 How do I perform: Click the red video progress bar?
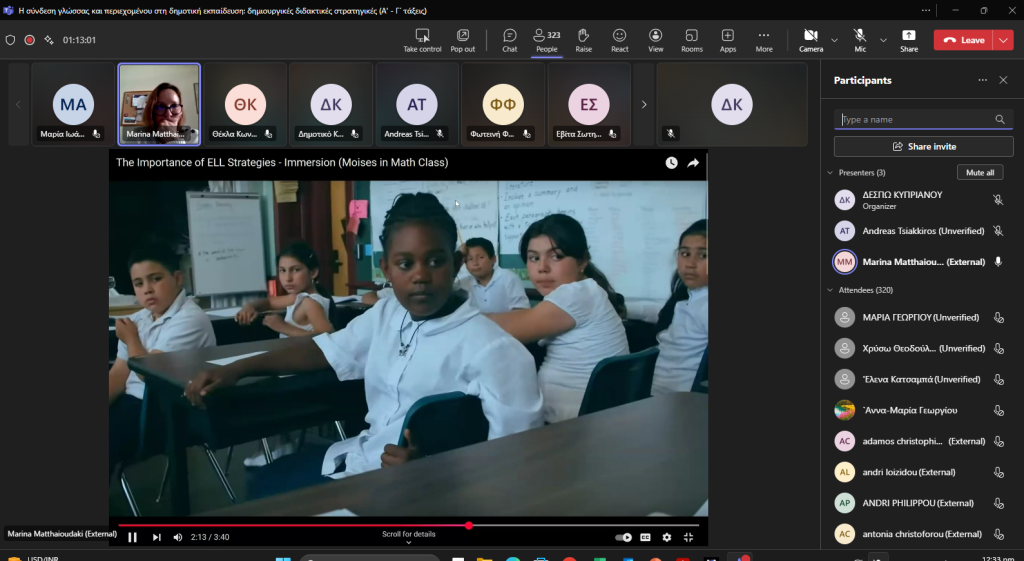[300, 525]
